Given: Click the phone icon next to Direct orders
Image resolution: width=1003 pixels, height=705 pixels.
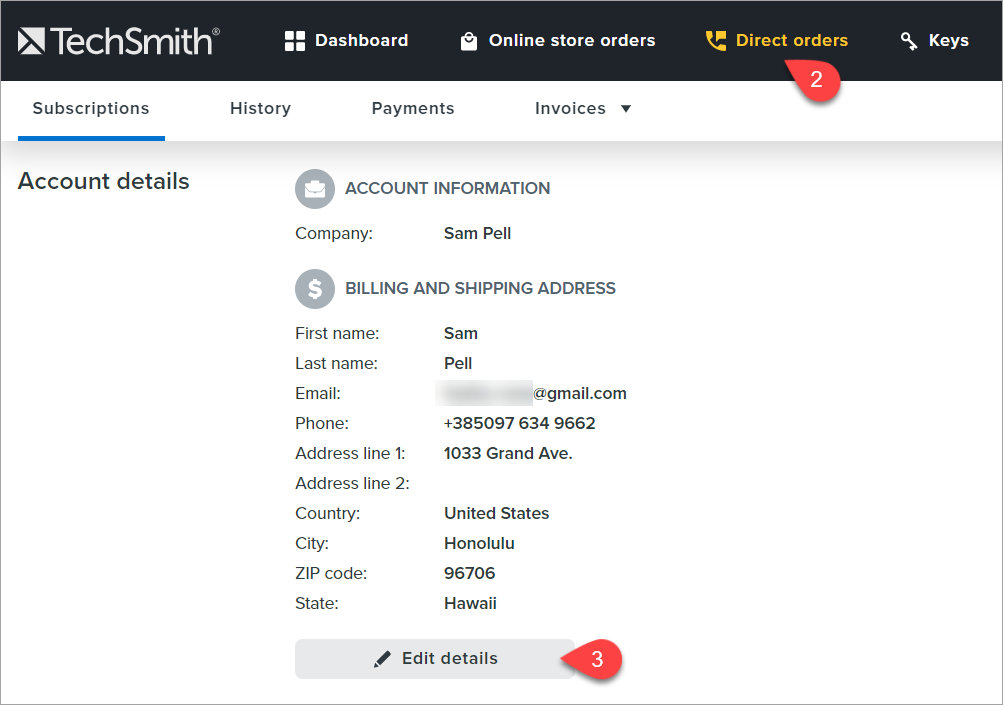Looking at the screenshot, I should [716, 40].
